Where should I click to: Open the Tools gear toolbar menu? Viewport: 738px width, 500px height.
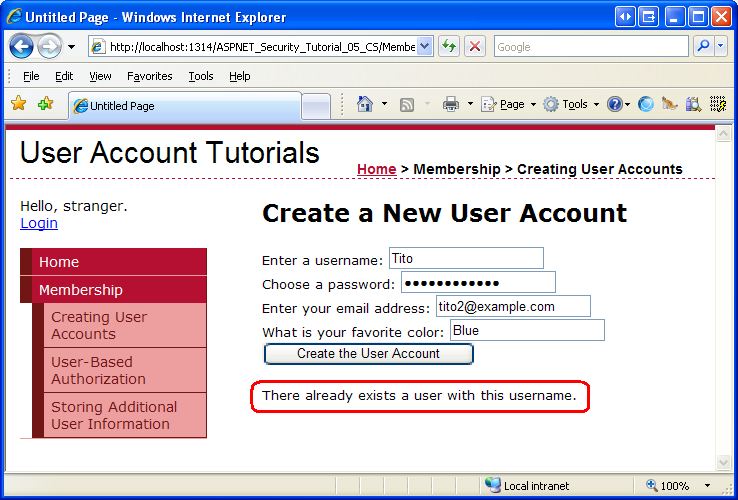point(571,104)
